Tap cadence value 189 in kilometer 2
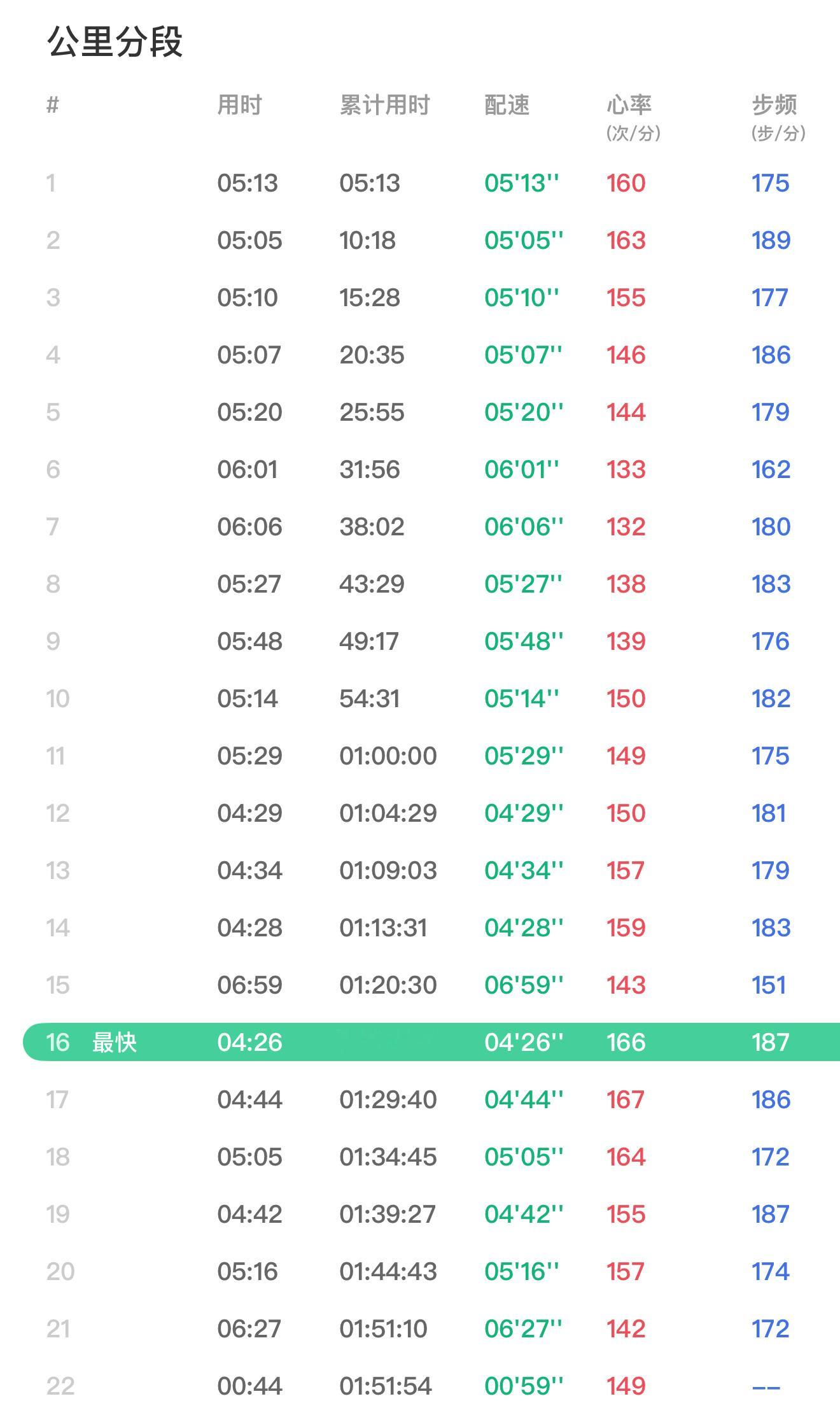 tap(771, 240)
